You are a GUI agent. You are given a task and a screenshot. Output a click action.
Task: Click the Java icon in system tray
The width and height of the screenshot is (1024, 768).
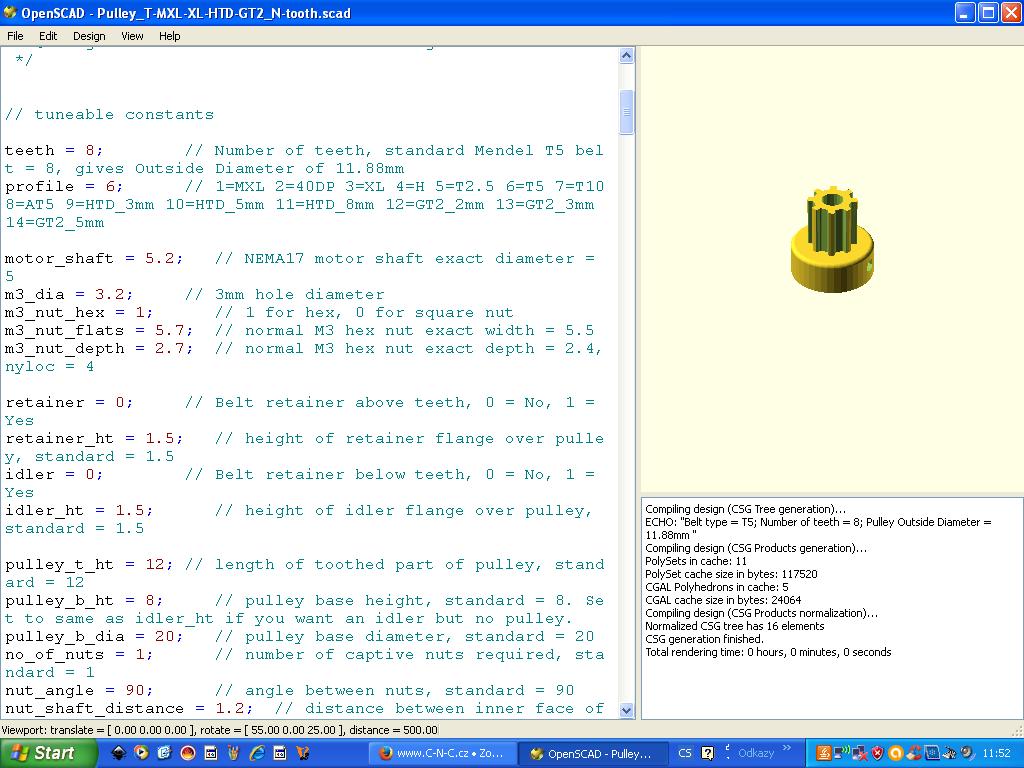(x=825, y=753)
